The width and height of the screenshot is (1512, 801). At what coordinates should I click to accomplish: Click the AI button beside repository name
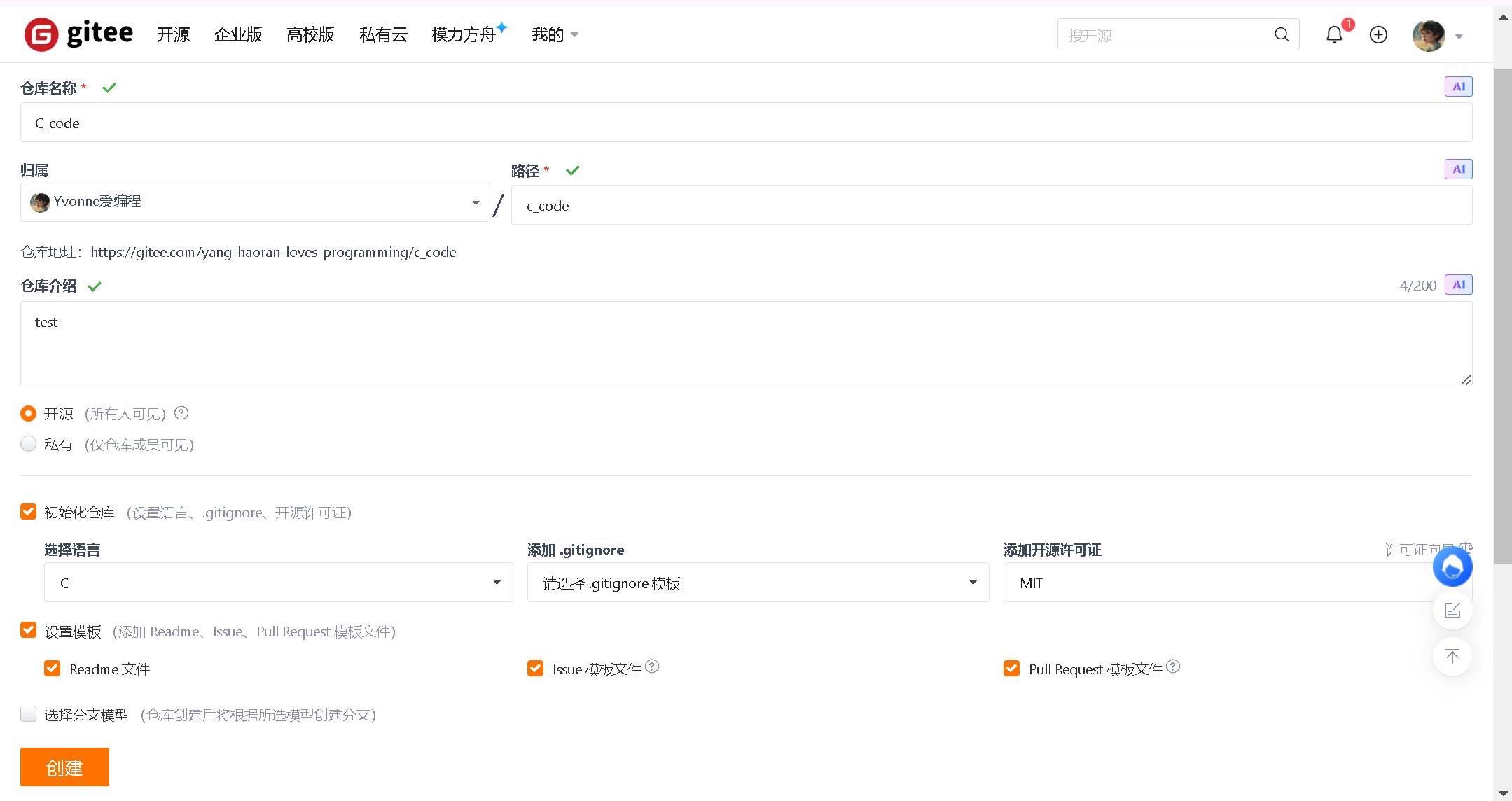pyautogui.click(x=1458, y=87)
